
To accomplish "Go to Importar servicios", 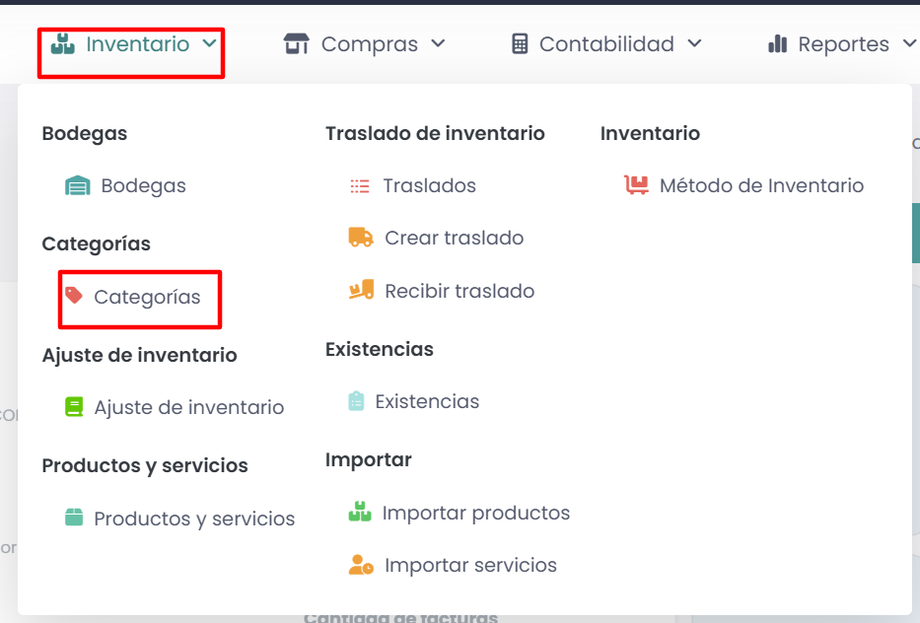I will coord(470,565).
